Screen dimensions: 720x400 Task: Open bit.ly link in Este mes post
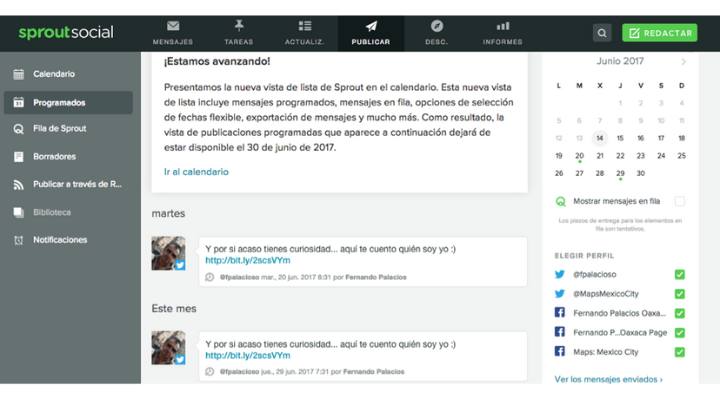[248, 355]
